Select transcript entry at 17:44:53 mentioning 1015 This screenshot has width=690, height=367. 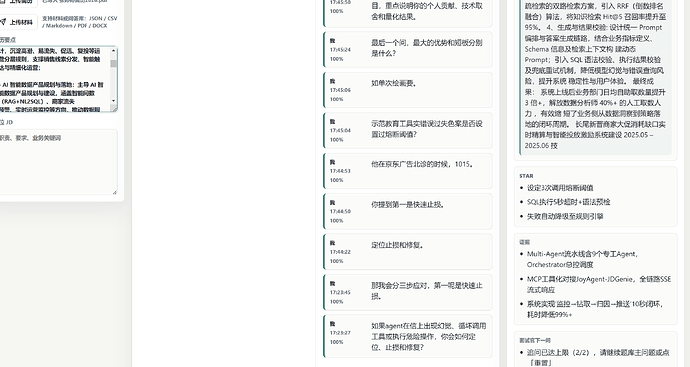(x=408, y=171)
